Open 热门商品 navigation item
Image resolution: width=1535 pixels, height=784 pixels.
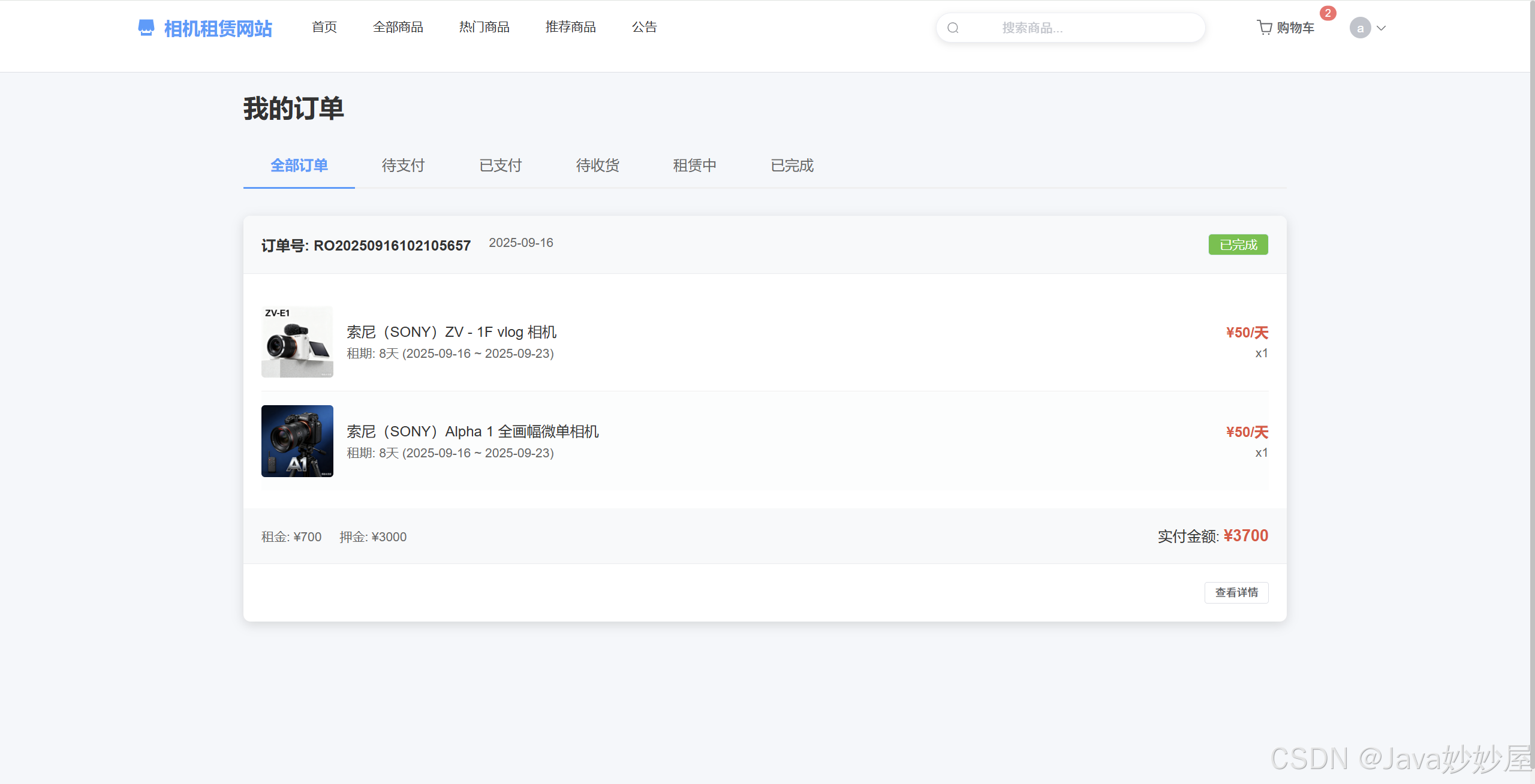pyautogui.click(x=484, y=27)
